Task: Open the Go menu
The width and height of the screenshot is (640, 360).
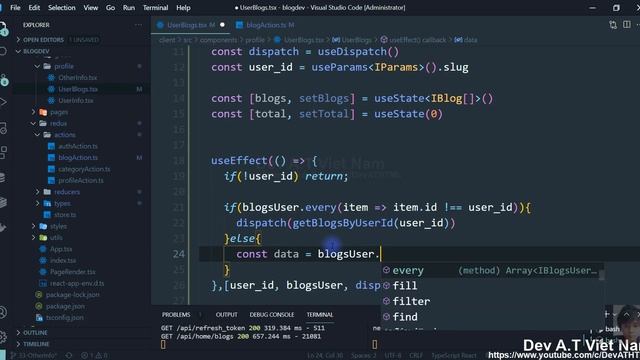Action: tap(110, 8)
